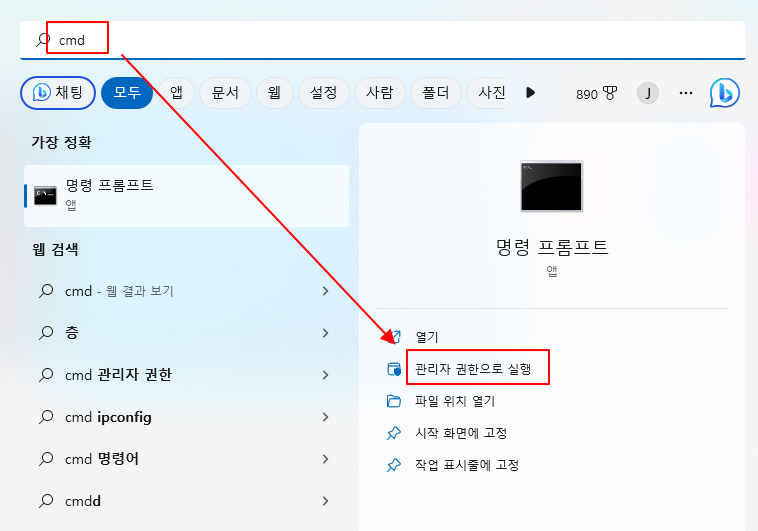The width and height of the screenshot is (758, 531).
Task: Click the cmd search input field
Action: pyautogui.click(x=382, y=40)
